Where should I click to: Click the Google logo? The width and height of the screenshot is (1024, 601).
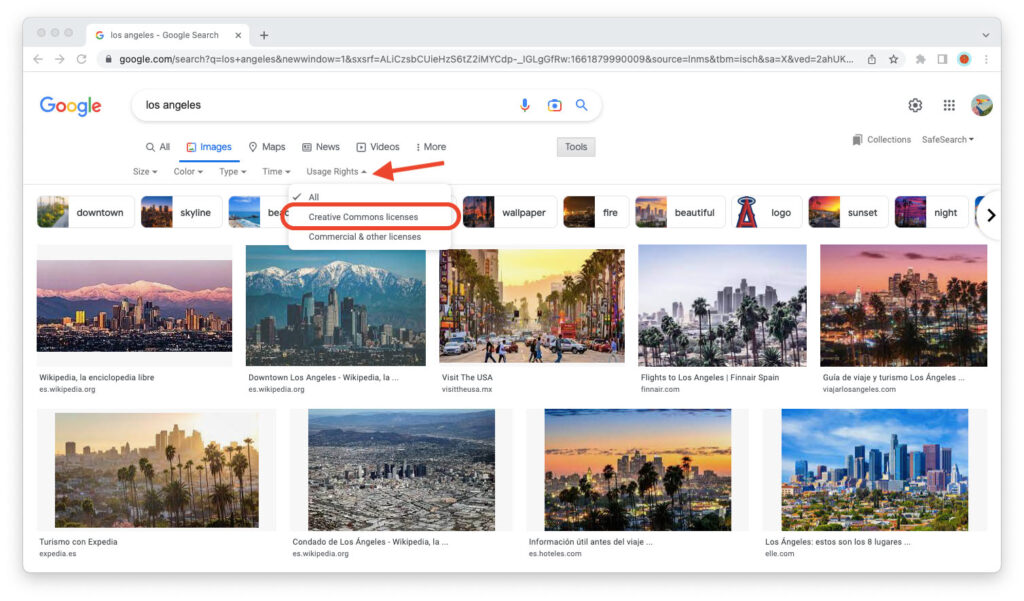tap(71, 106)
